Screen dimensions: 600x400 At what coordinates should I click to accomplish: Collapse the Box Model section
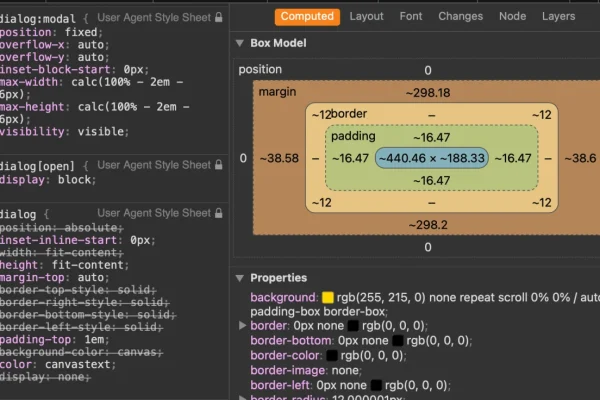point(240,43)
